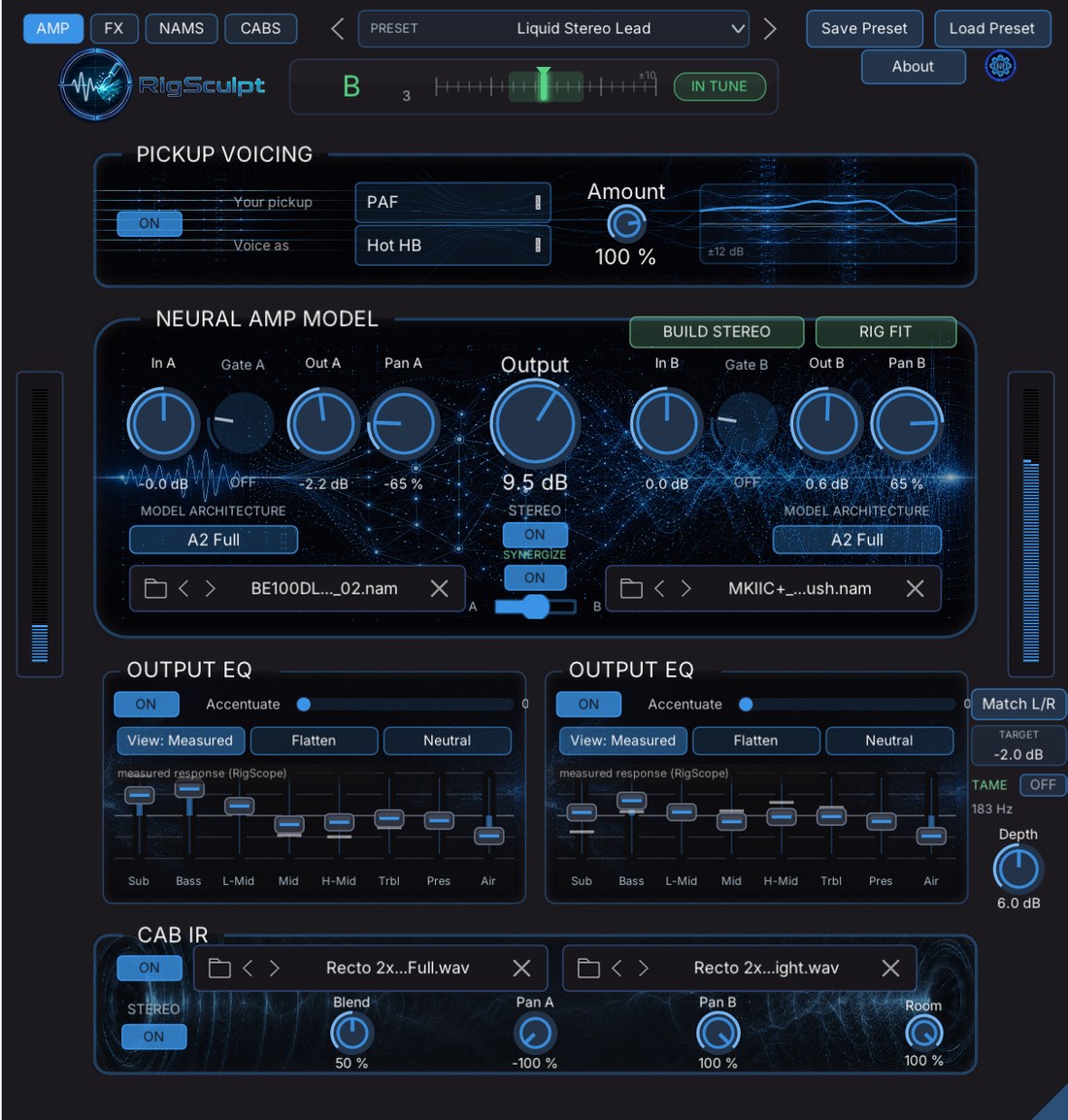Open the settings gear icon near About
The image size is (1068, 1120).
999,66
